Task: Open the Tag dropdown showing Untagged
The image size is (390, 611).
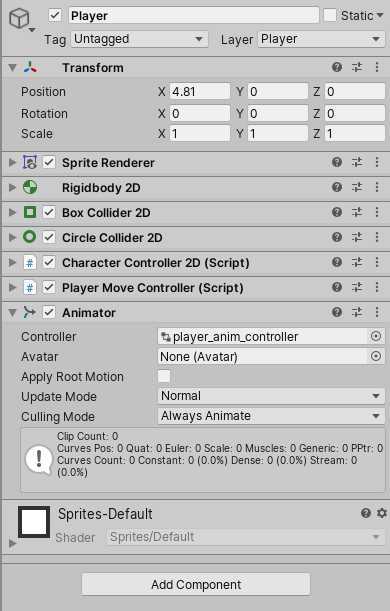Action: (x=139, y=39)
